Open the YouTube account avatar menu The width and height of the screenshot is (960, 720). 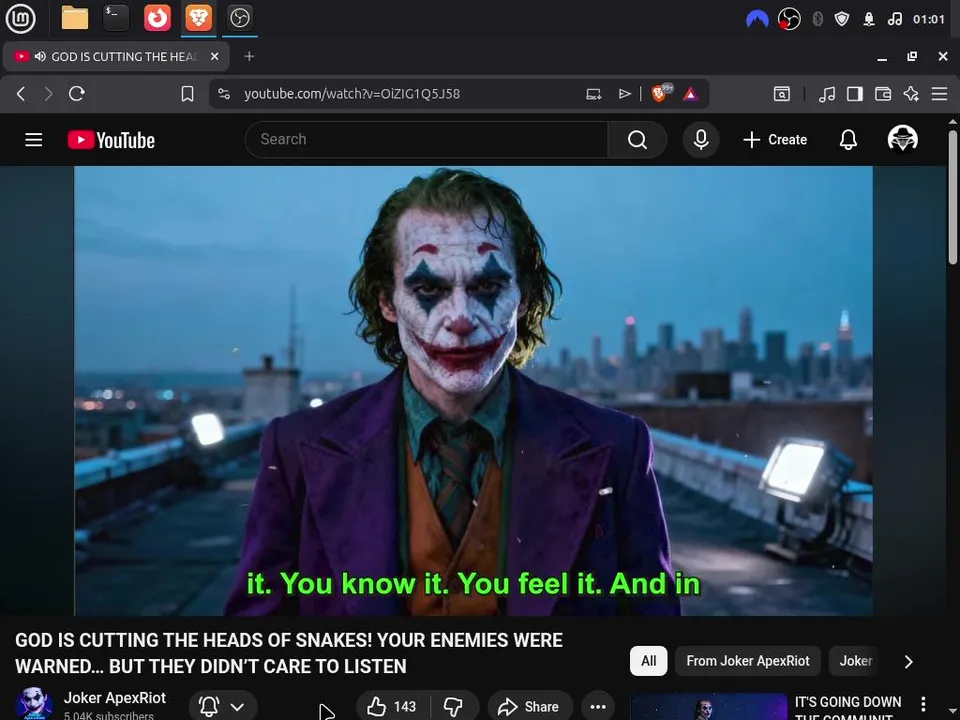[902, 139]
